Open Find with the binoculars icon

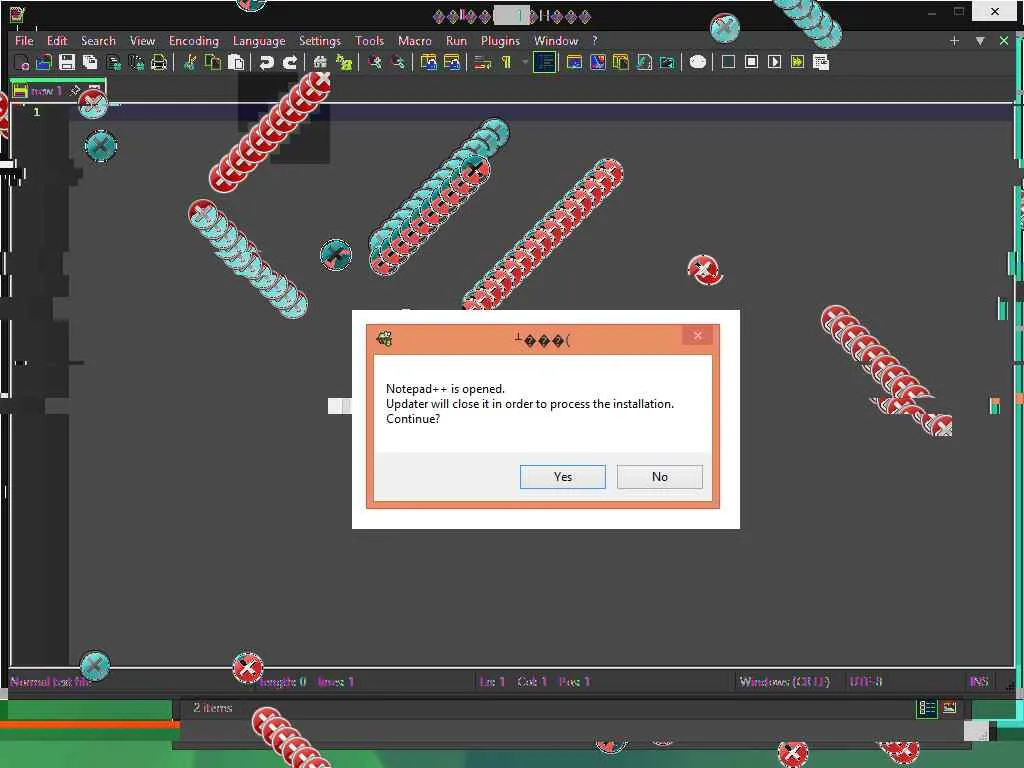(x=320, y=62)
